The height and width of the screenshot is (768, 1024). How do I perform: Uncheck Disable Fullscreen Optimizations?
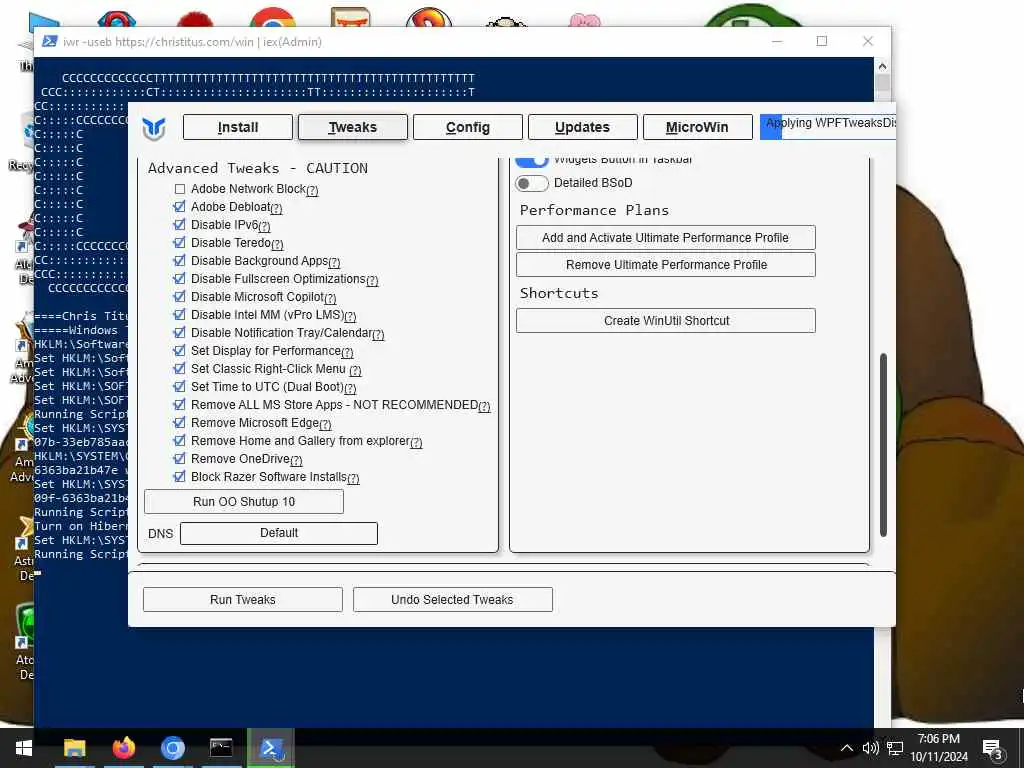pyautogui.click(x=180, y=279)
